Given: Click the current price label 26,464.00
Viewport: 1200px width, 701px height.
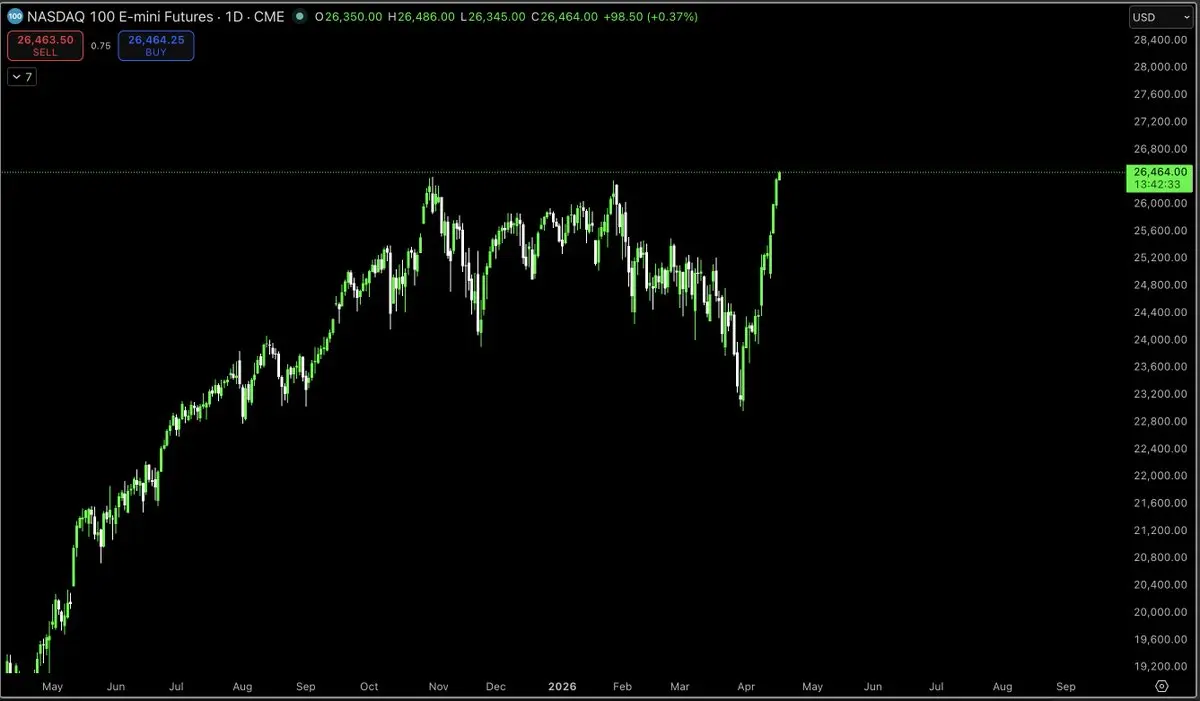Looking at the screenshot, I should point(1160,172).
